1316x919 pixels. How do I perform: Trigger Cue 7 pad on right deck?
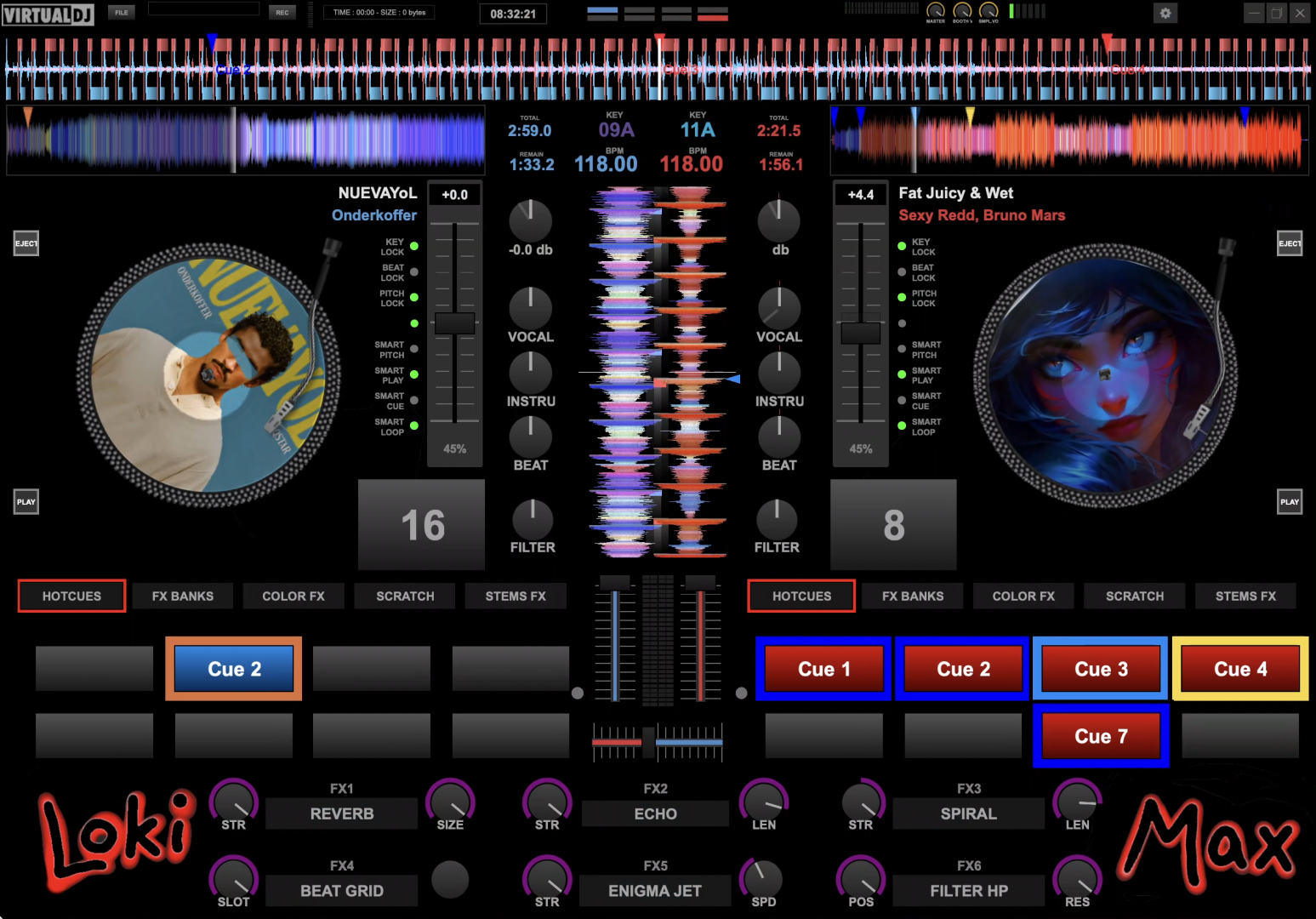point(1101,736)
